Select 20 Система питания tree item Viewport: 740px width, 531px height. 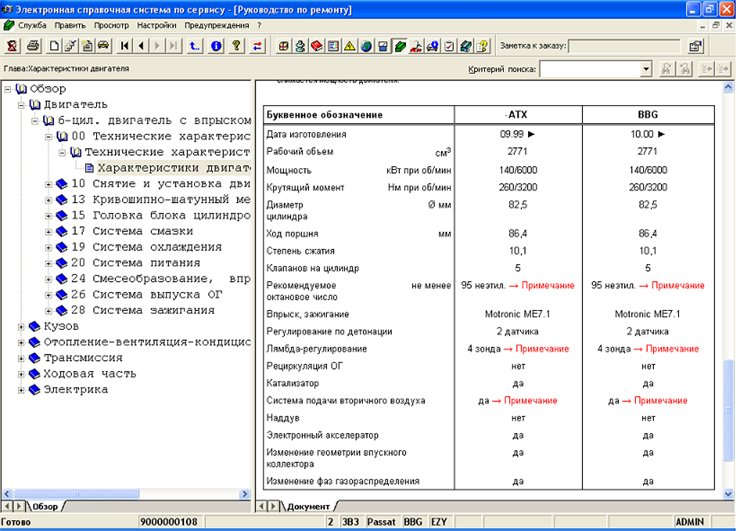click(135, 263)
